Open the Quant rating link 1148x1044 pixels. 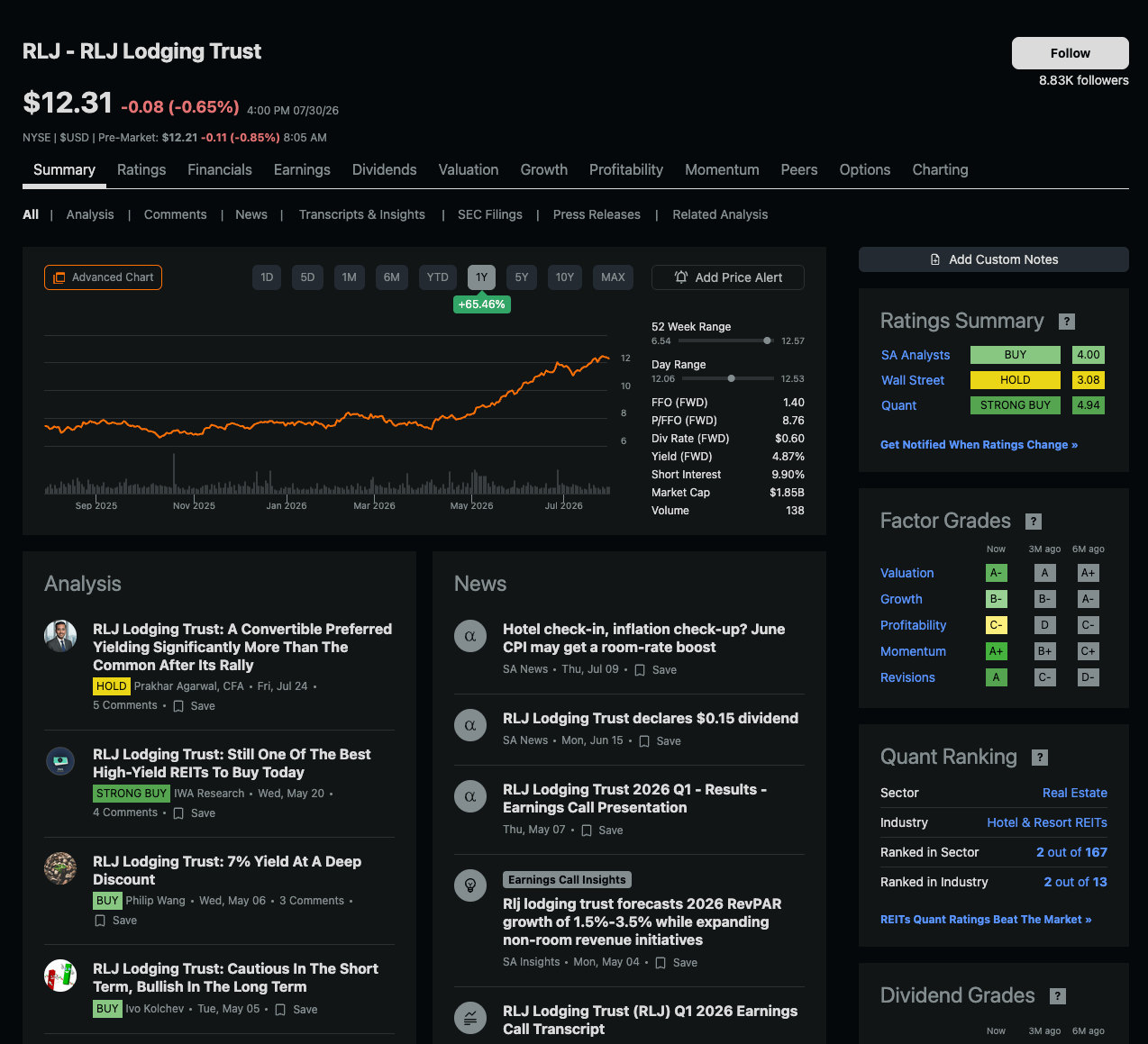[898, 405]
